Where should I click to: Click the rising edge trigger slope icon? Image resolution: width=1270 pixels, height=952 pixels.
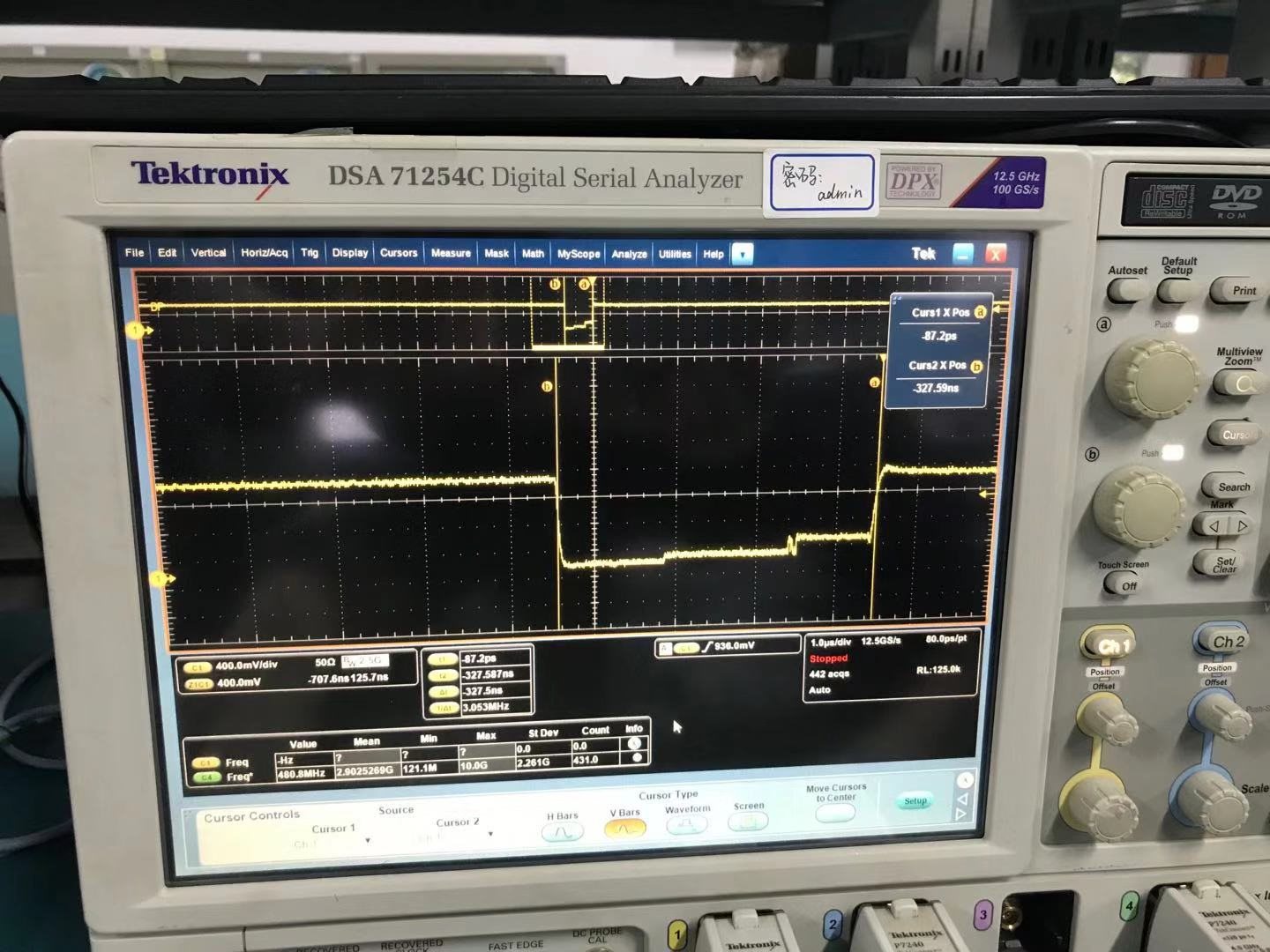point(707,647)
